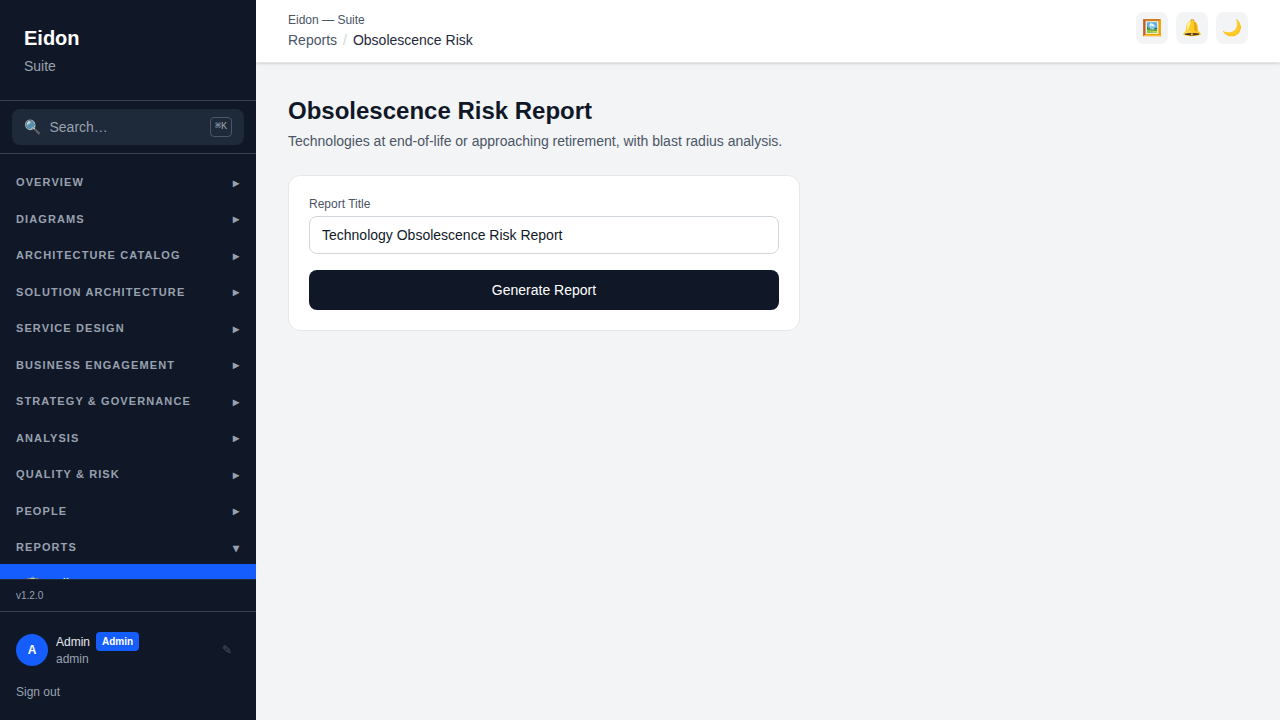
Task: Expand the Quality & Risk section
Action: 128,475
